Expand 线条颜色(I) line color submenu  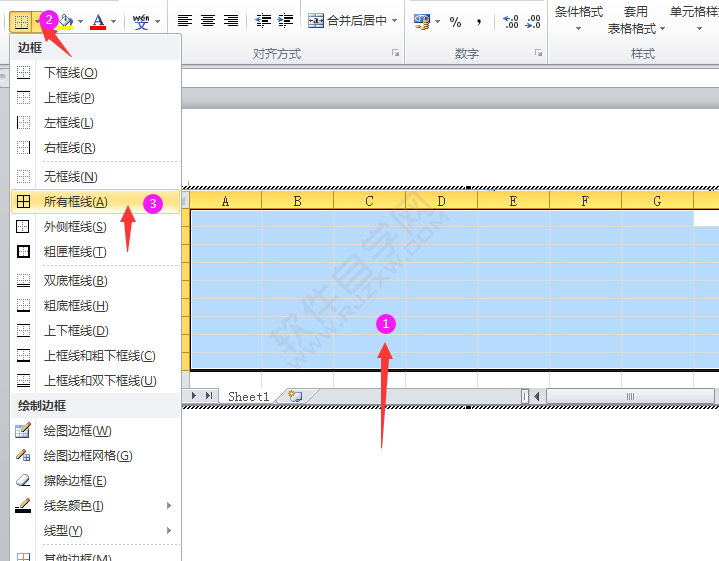[x=95, y=505]
